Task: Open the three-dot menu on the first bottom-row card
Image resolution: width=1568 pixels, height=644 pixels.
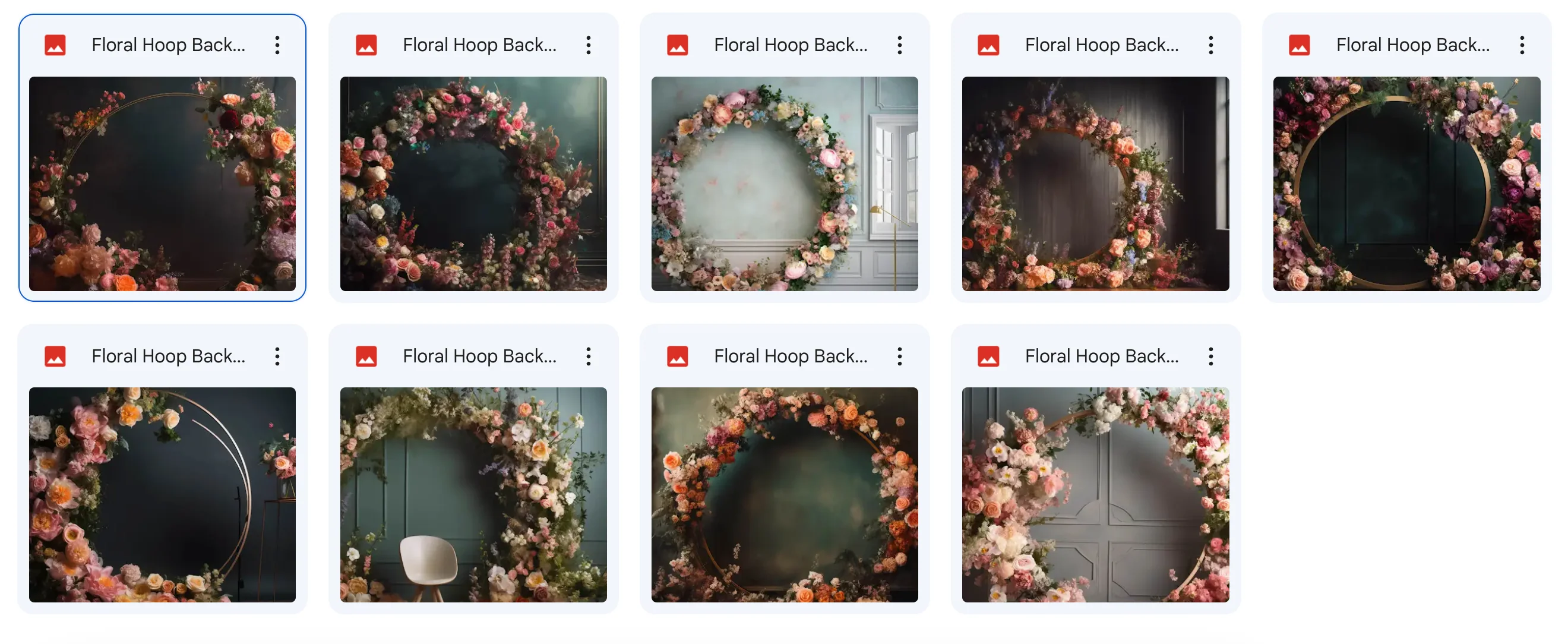Action: [277, 356]
